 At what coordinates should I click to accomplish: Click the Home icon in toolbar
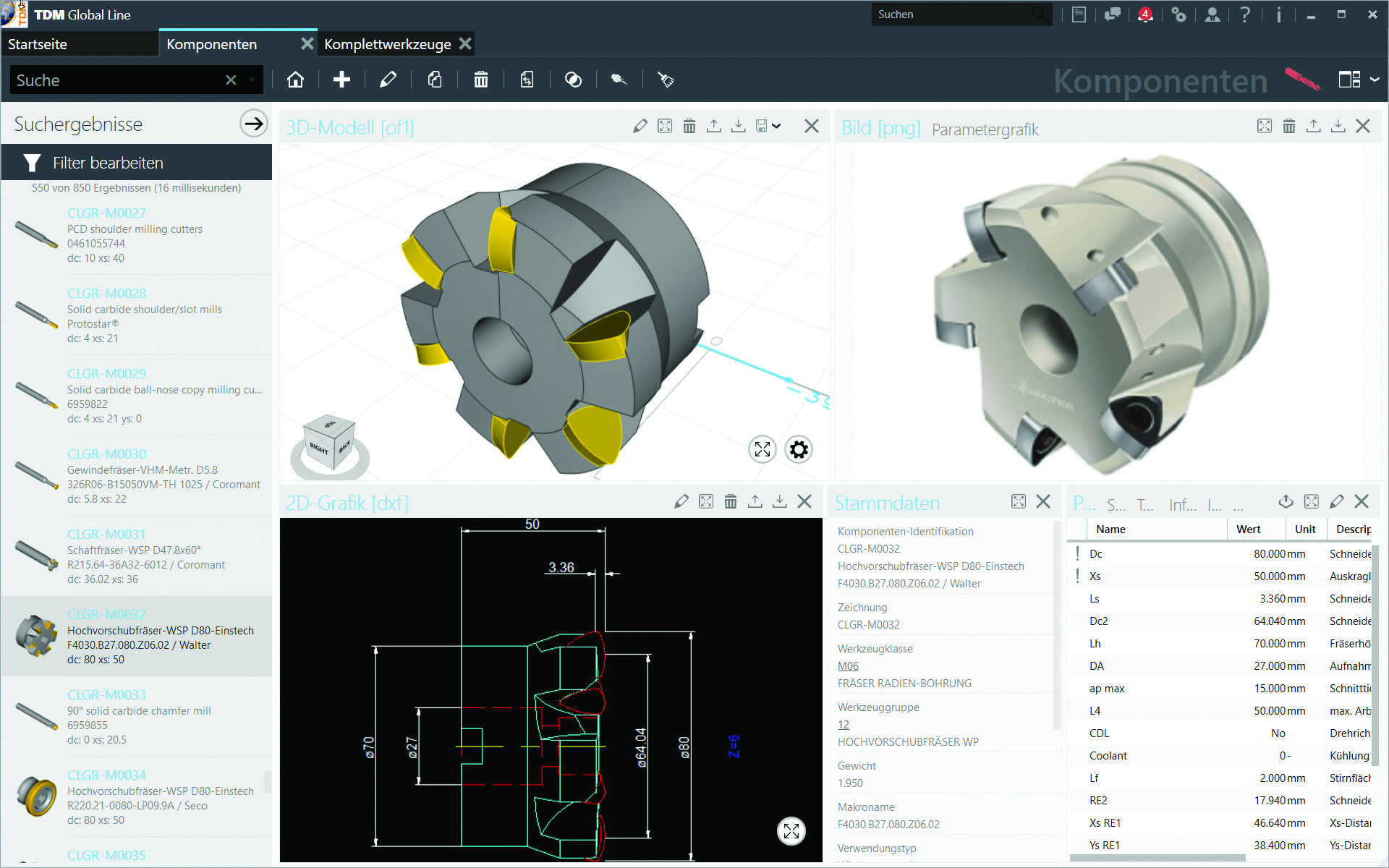click(295, 80)
